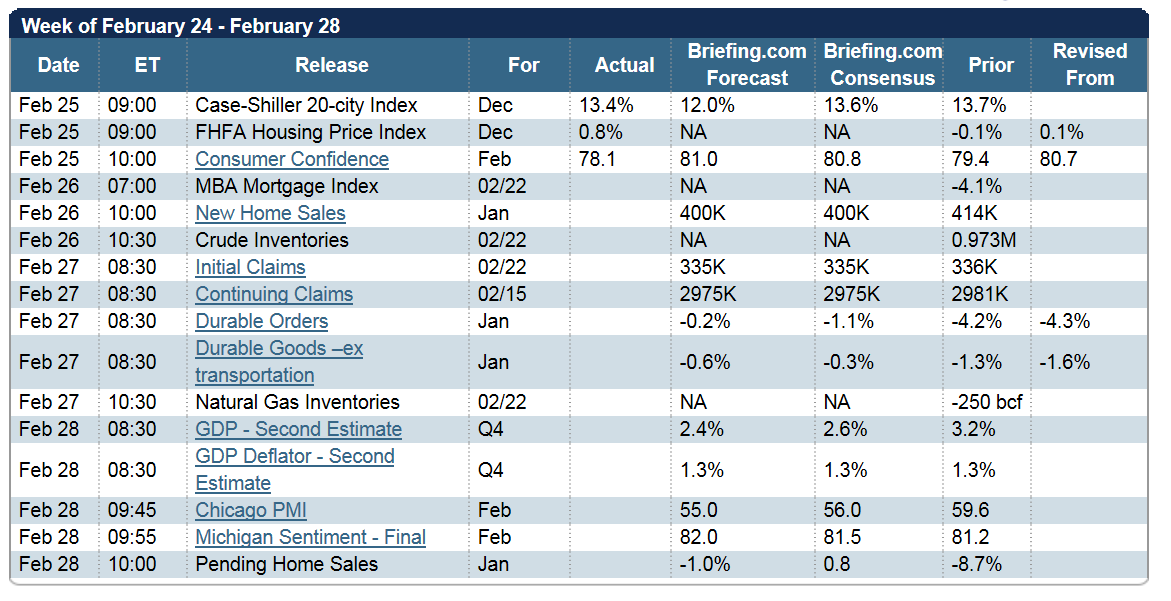
Task: Open the Durable Orders link
Action: [x=261, y=321]
